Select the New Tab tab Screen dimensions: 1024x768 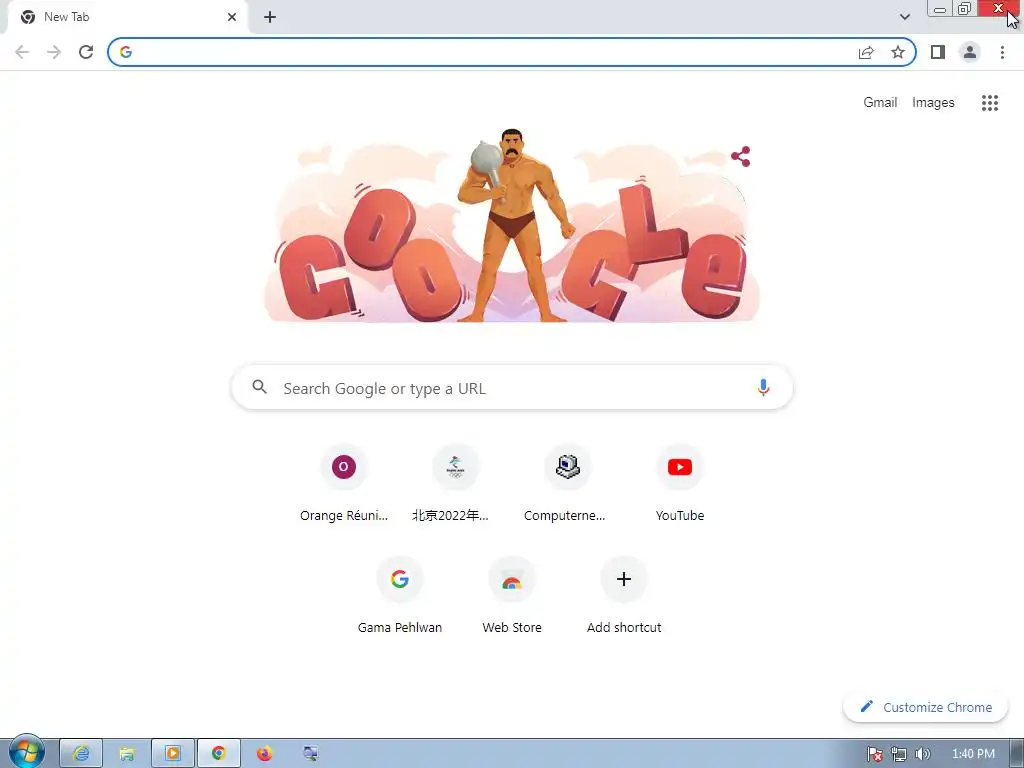[127, 17]
